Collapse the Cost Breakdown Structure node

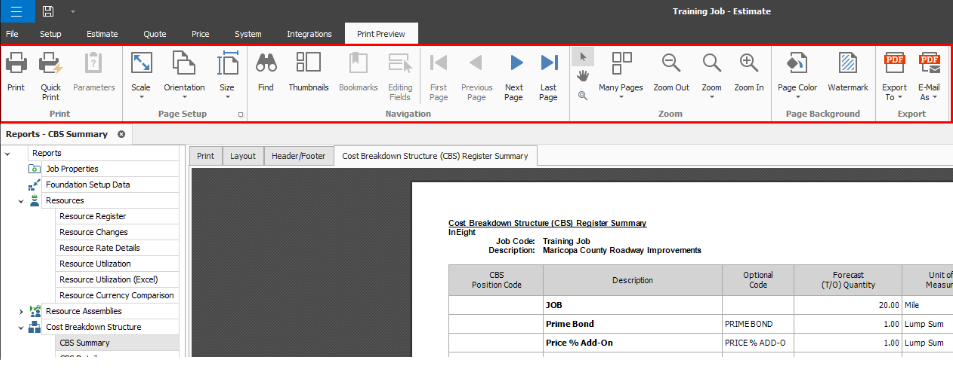(21, 327)
